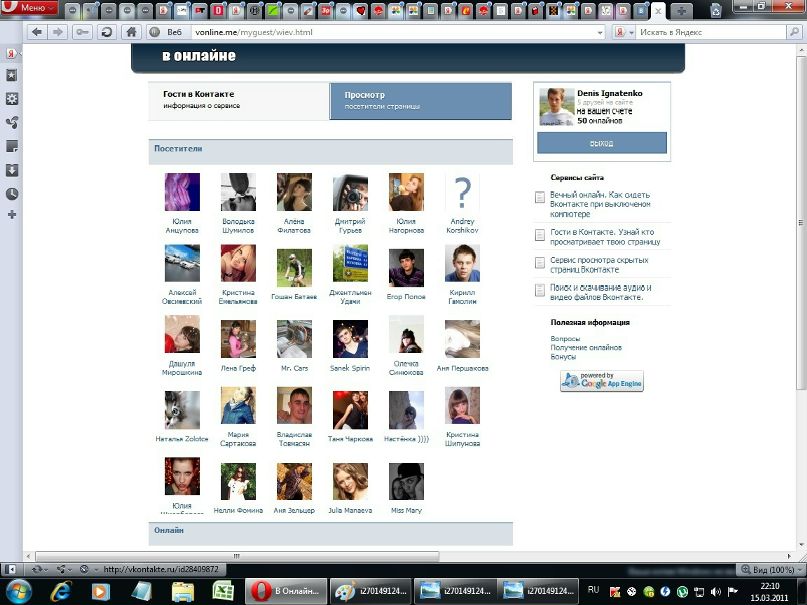Open Сервис просмотра скрытых страниц link
Screen dimensions: 807x605
(x=599, y=264)
